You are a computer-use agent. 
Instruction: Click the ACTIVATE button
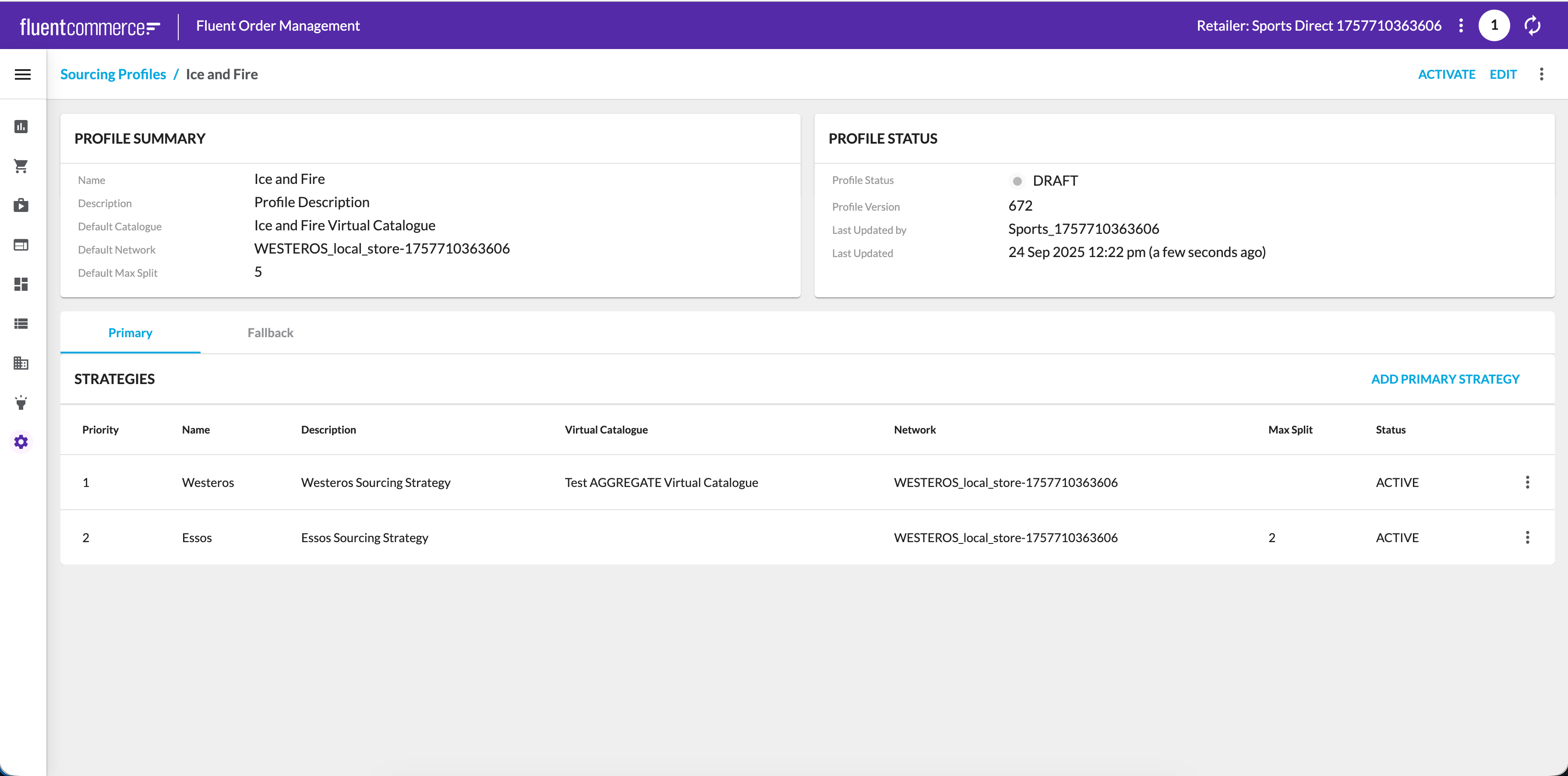(x=1446, y=74)
